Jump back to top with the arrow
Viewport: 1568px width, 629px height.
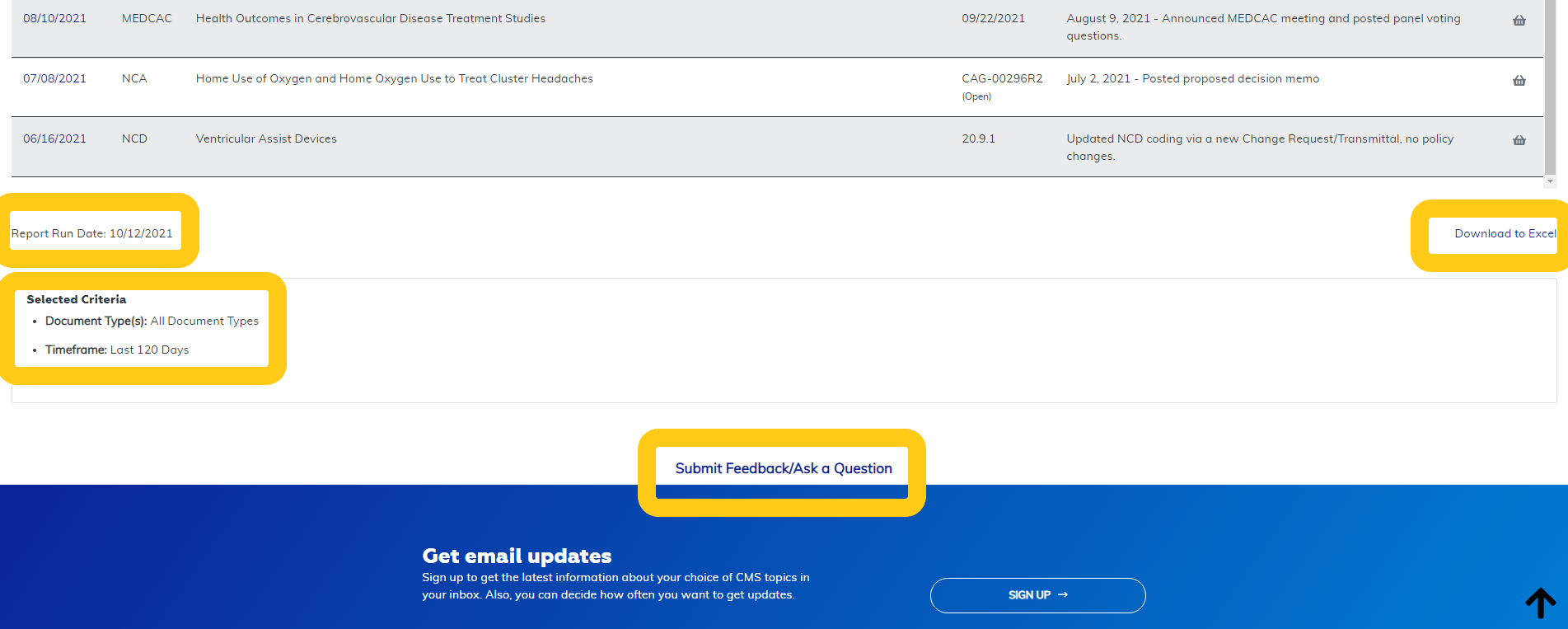point(1539,603)
